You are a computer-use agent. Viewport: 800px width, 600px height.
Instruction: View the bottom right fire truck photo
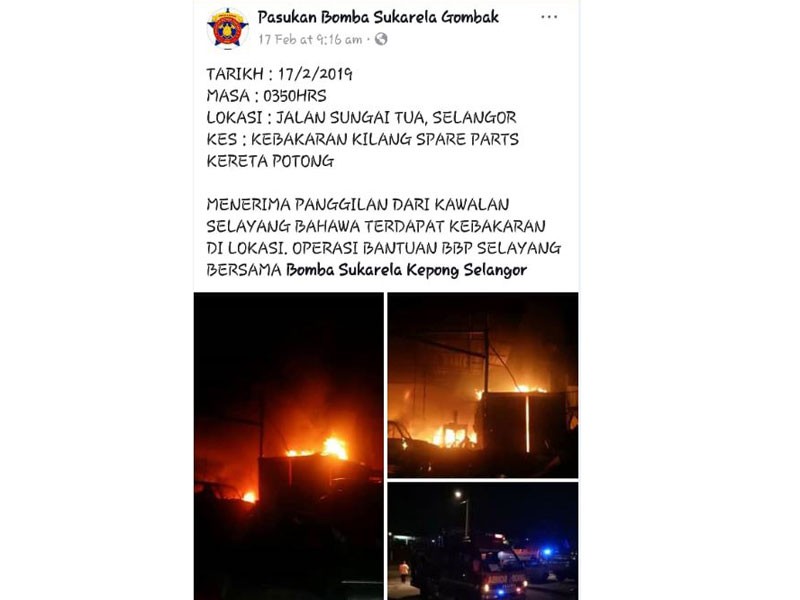(x=483, y=541)
